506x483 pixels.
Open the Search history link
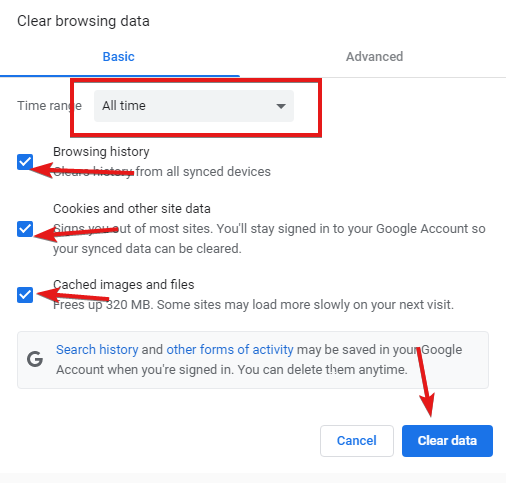97,350
